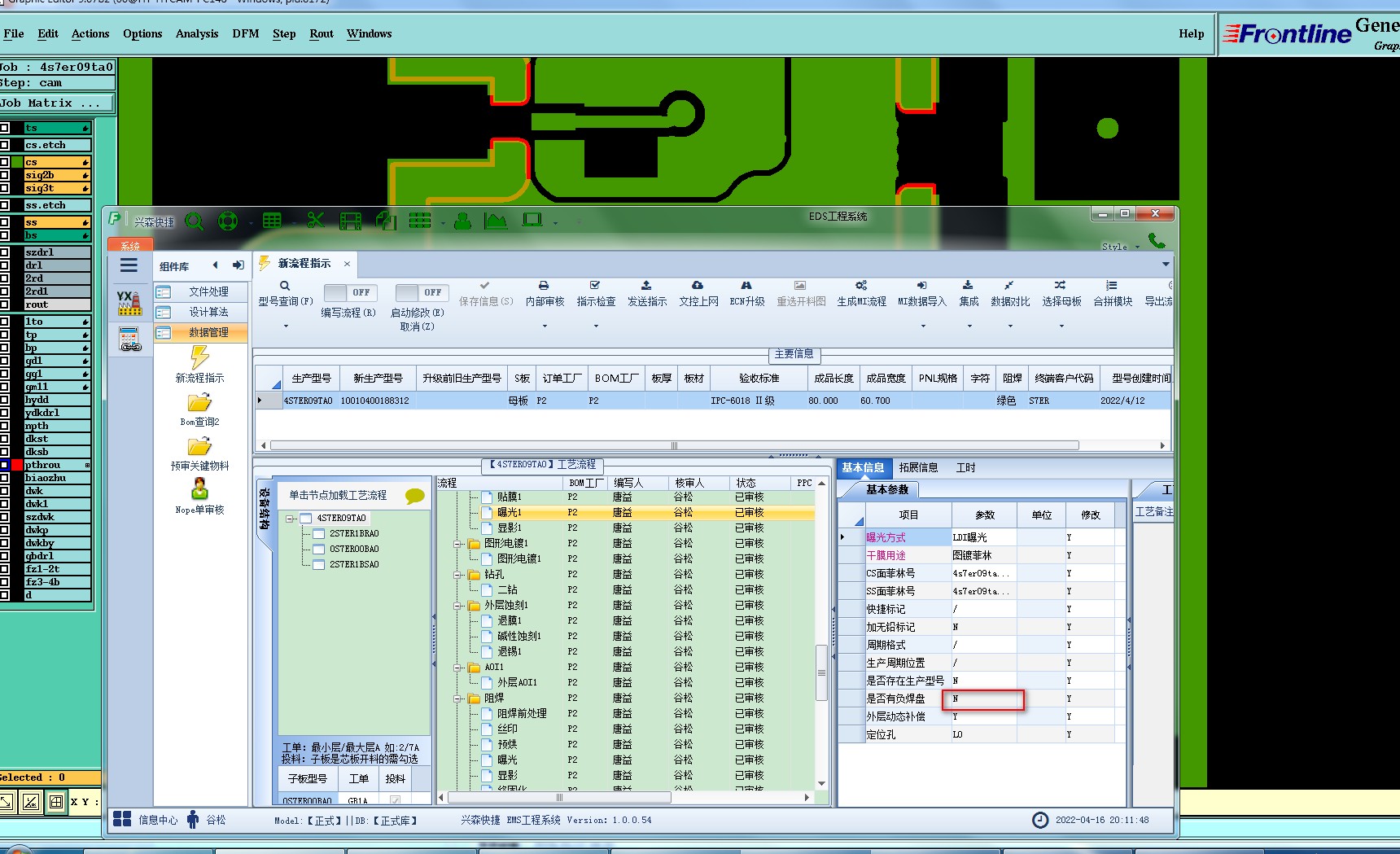Screen dimensions: 1400x854
Task: Check the box for layer cs.etch
Action: 4,145
